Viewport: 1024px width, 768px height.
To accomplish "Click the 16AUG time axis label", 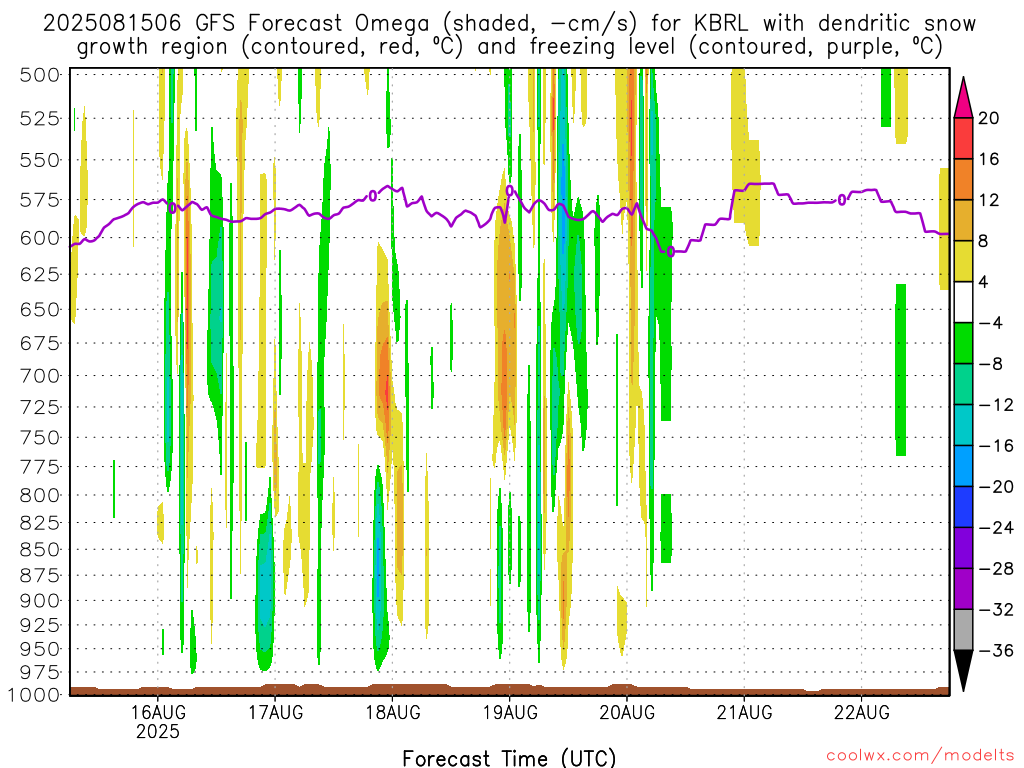I will point(157,712).
